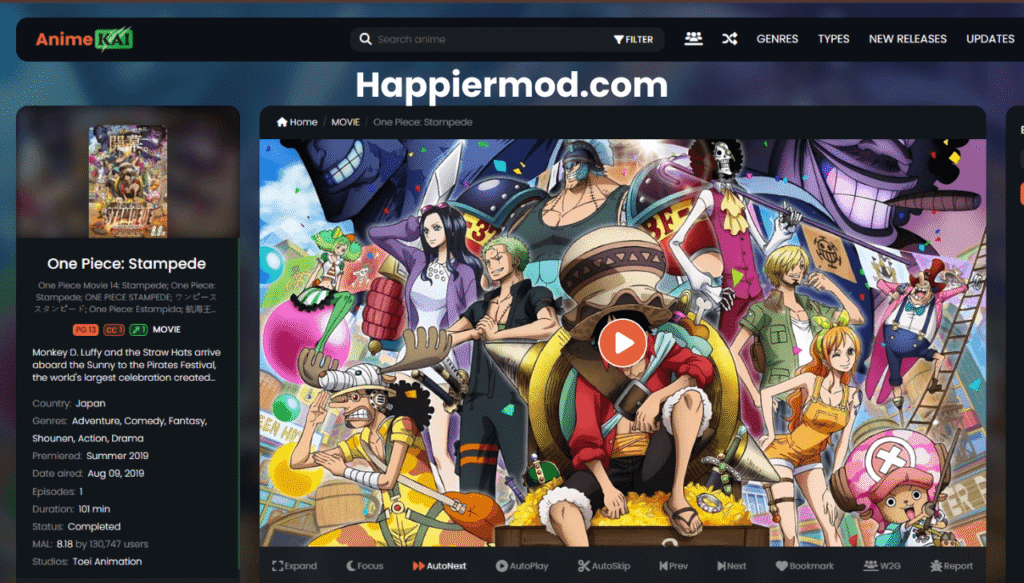Click the random shuffle anime icon

point(730,39)
